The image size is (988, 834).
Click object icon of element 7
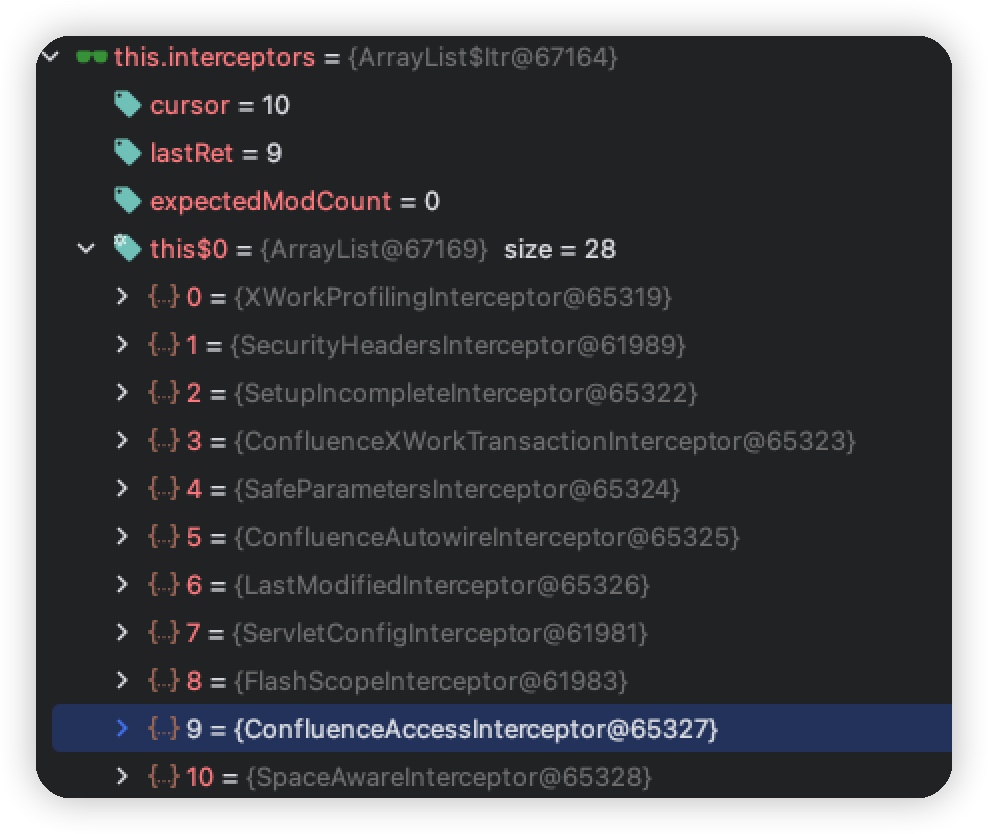pos(164,632)
